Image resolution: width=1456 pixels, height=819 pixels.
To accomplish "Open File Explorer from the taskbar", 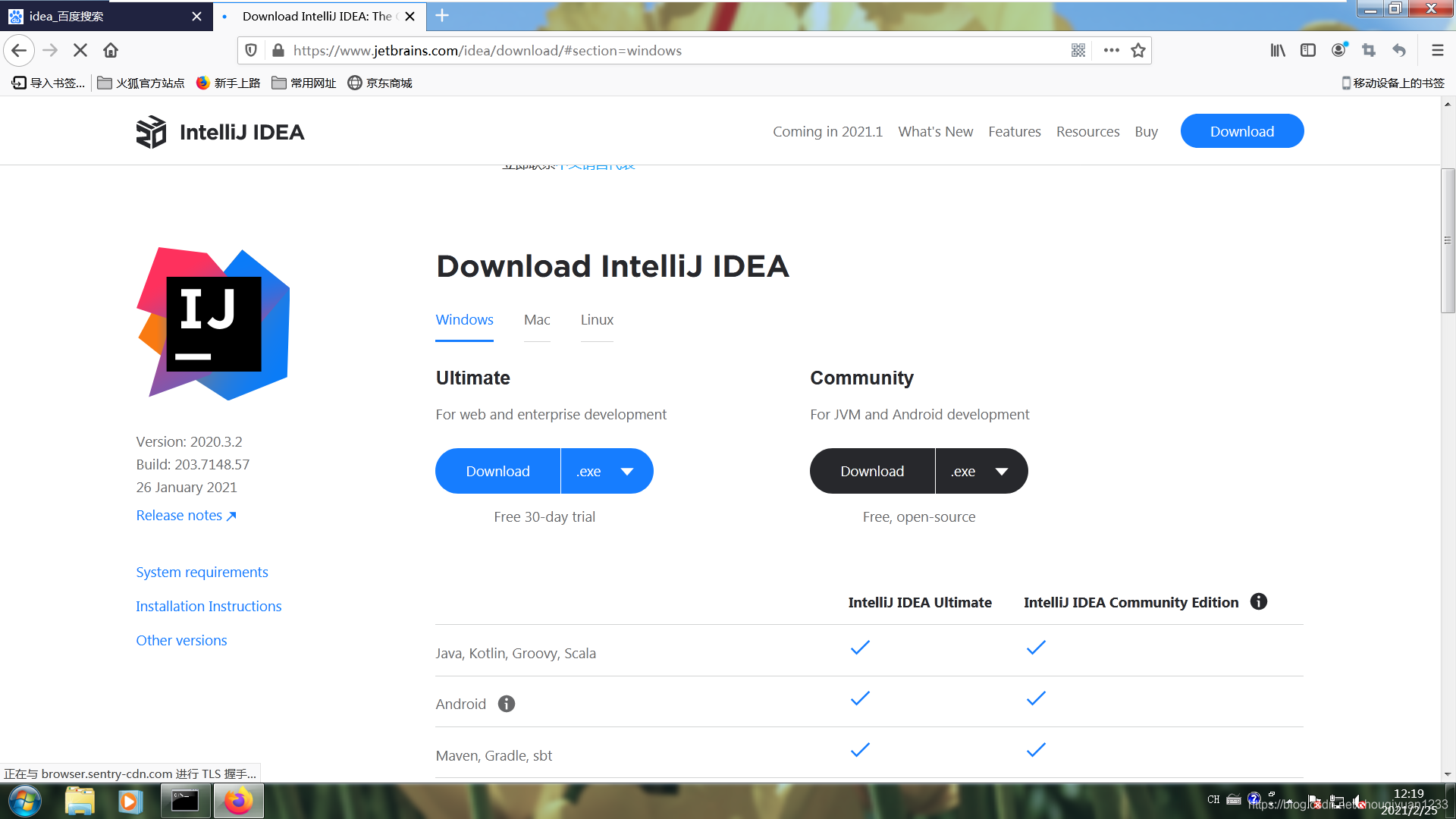I will tap(80, 801).
